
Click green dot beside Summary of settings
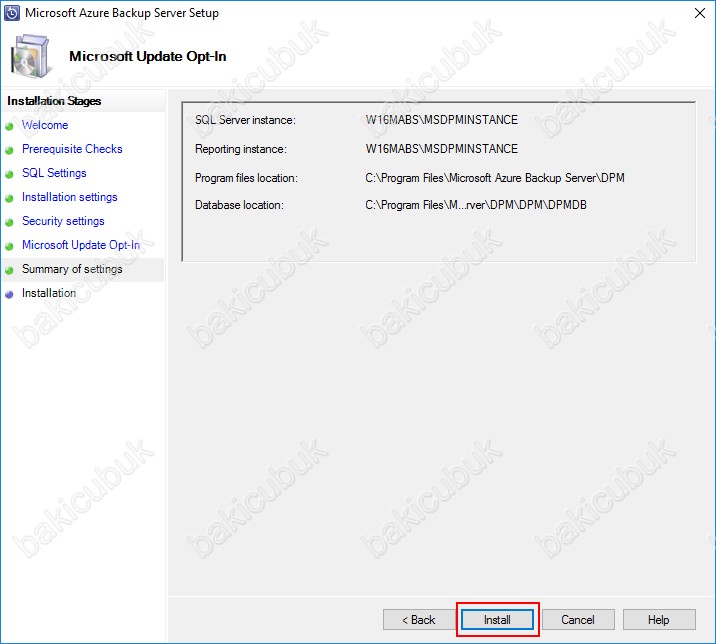(x=9, y=270)
